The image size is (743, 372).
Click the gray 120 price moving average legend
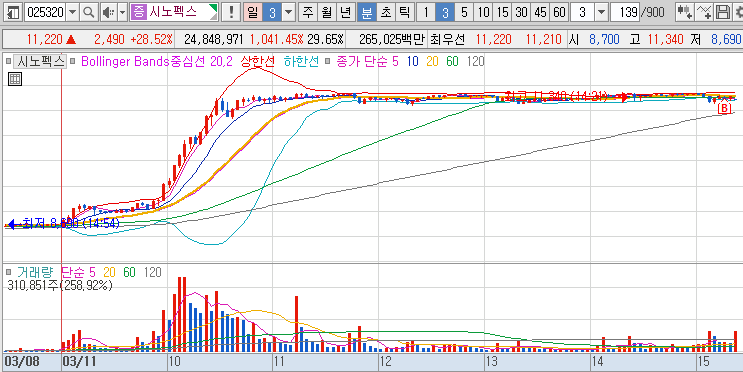[x=475, y=61]
